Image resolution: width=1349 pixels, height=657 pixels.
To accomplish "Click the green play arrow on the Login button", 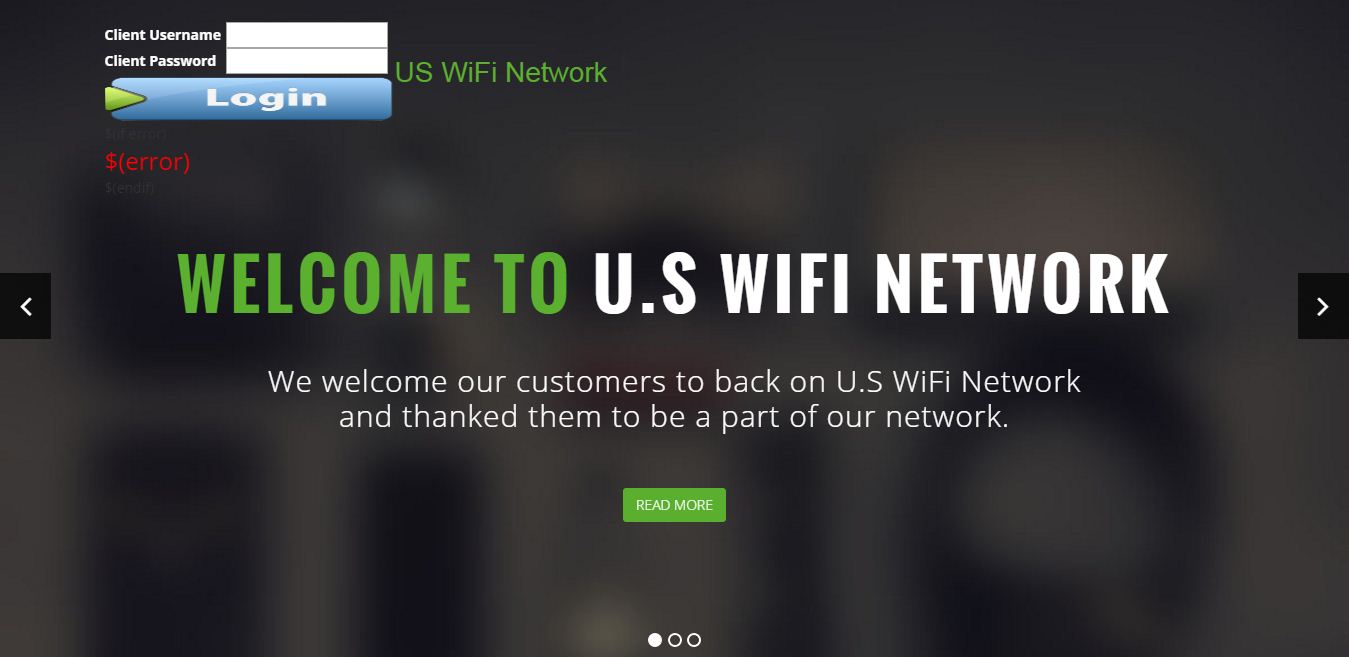I will pos(126,99).
